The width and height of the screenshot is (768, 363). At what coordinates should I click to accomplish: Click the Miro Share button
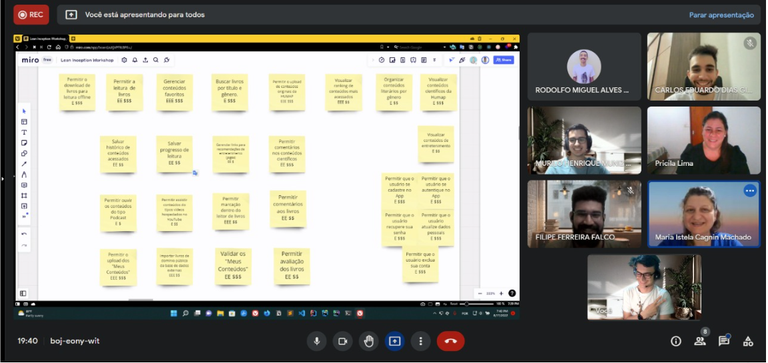504,60
